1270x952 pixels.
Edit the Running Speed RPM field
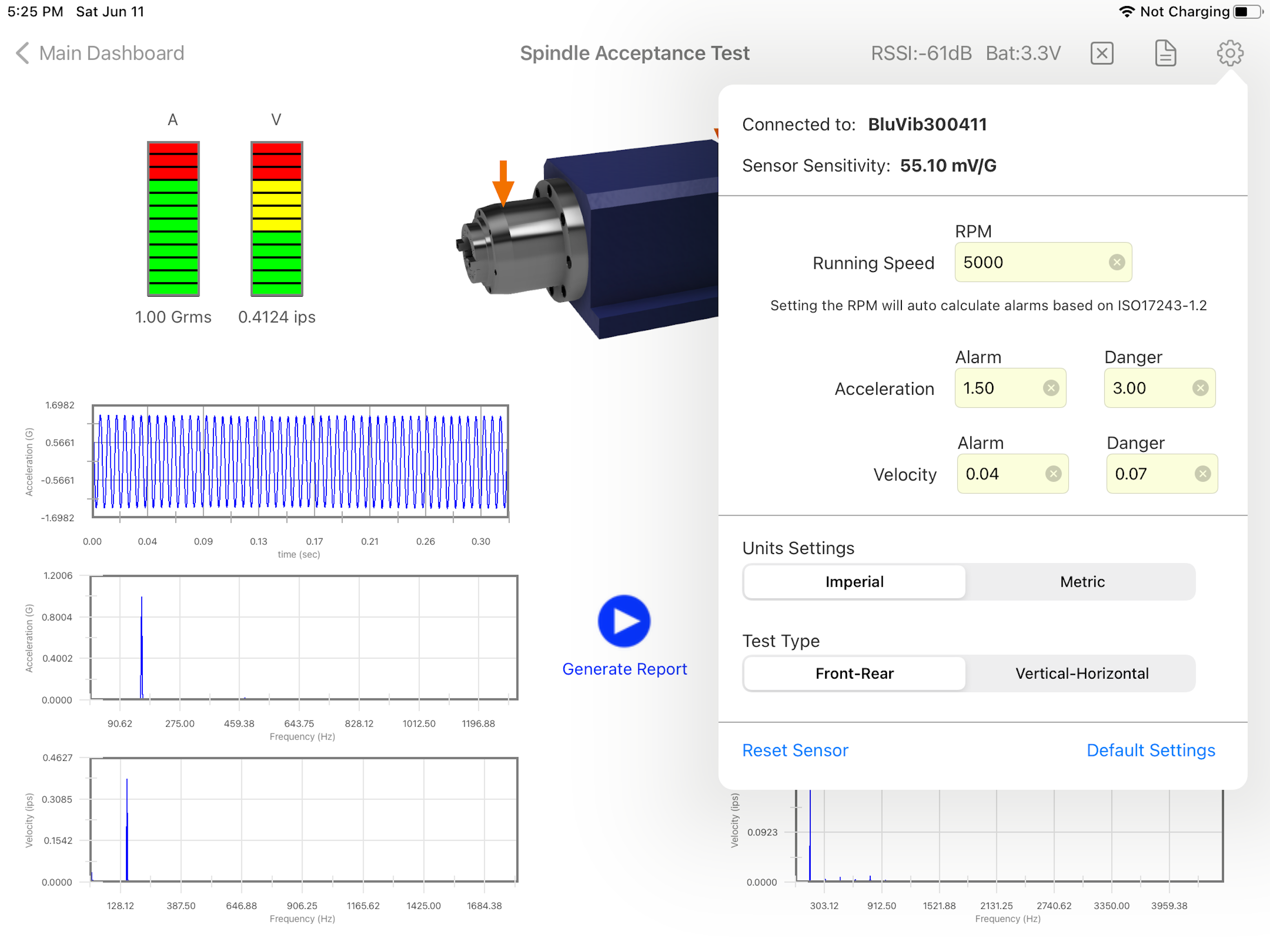click(x=1028, y=262)
